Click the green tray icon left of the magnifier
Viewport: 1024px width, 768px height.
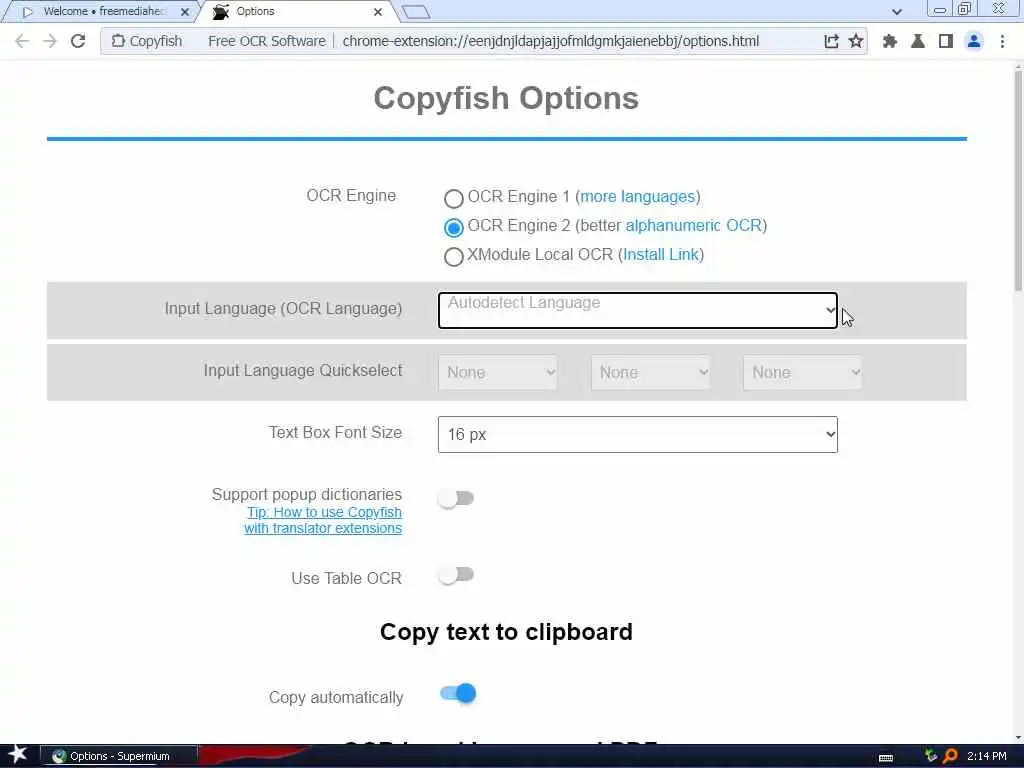931,756
